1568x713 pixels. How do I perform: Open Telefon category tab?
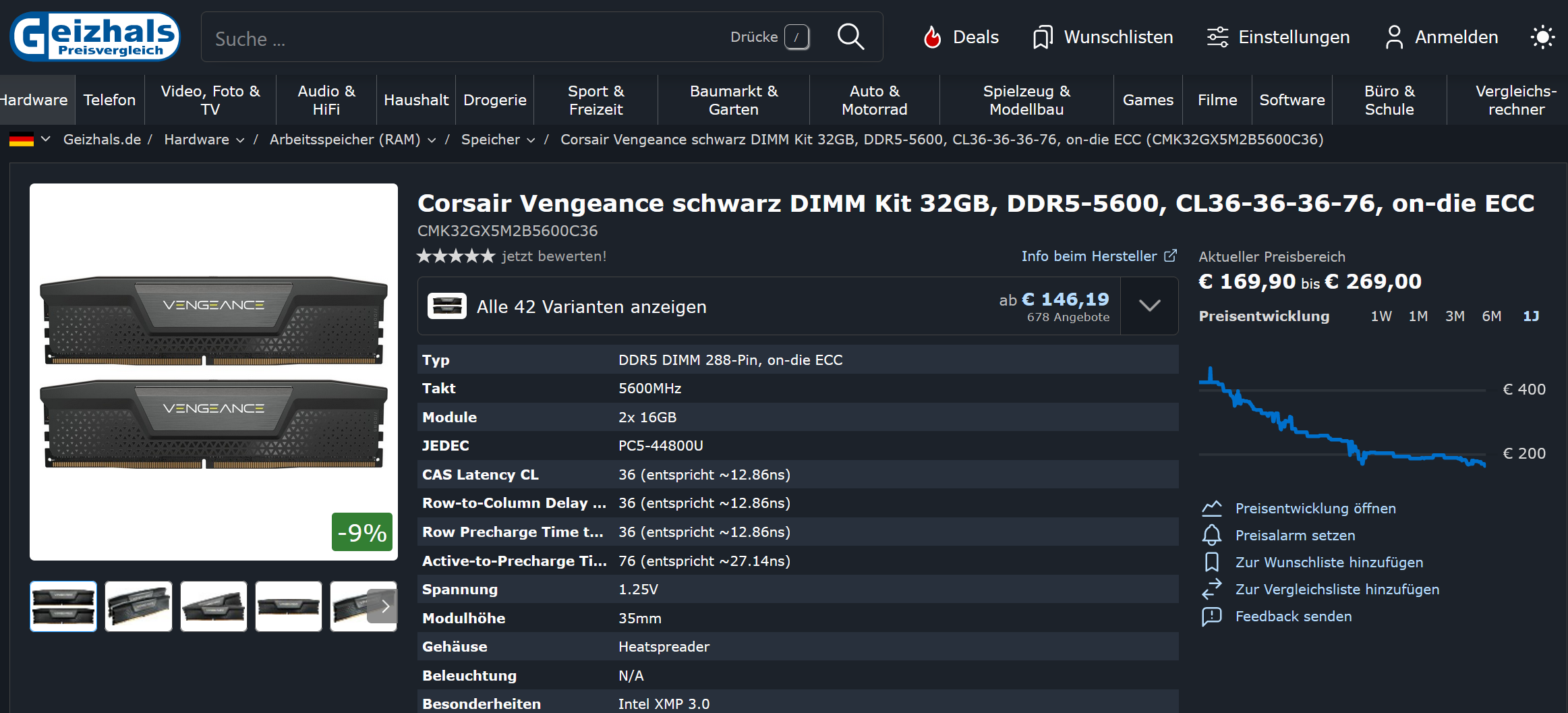tap(109, 100)
